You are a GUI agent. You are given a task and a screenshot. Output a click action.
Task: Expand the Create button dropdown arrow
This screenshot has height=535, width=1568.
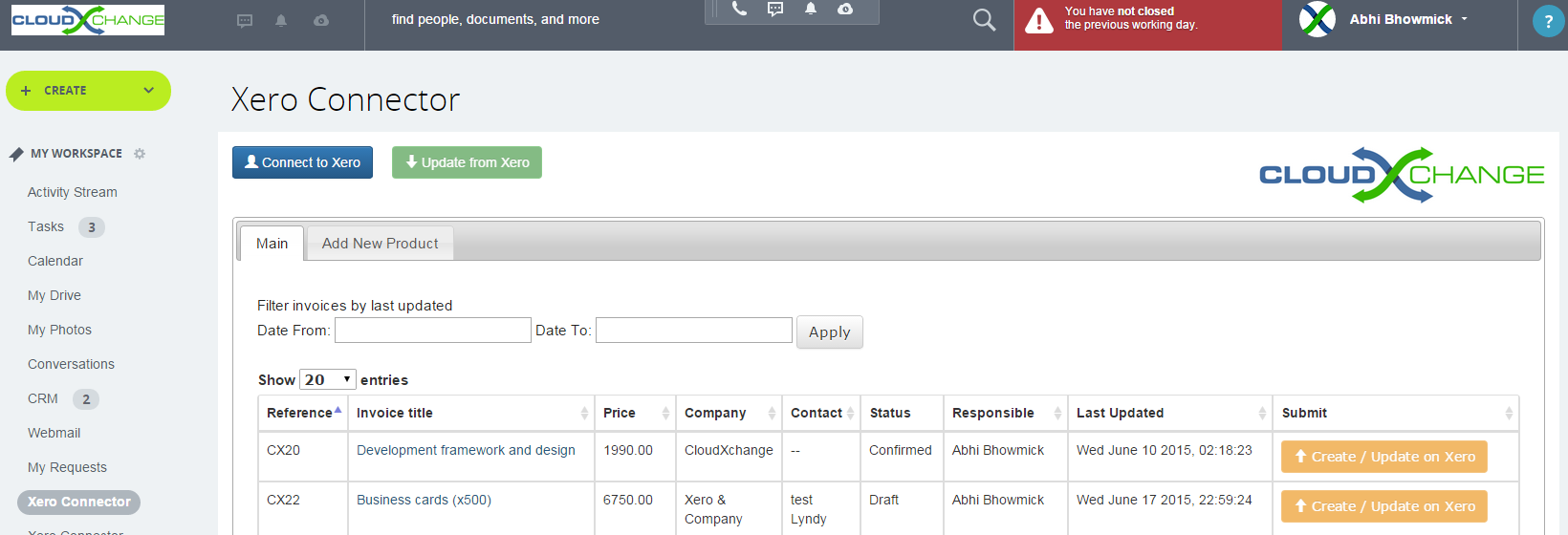[x=148, y=91]
